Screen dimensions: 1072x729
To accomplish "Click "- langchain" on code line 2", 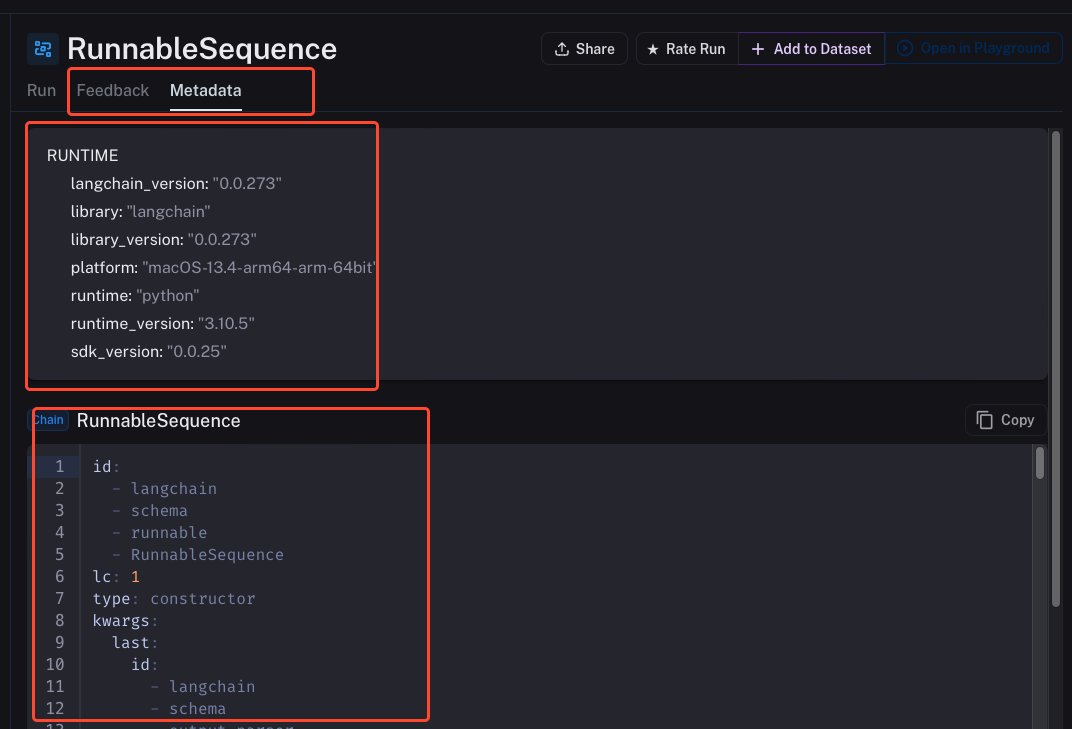I will pyautogui.click(x=164, y=489).
